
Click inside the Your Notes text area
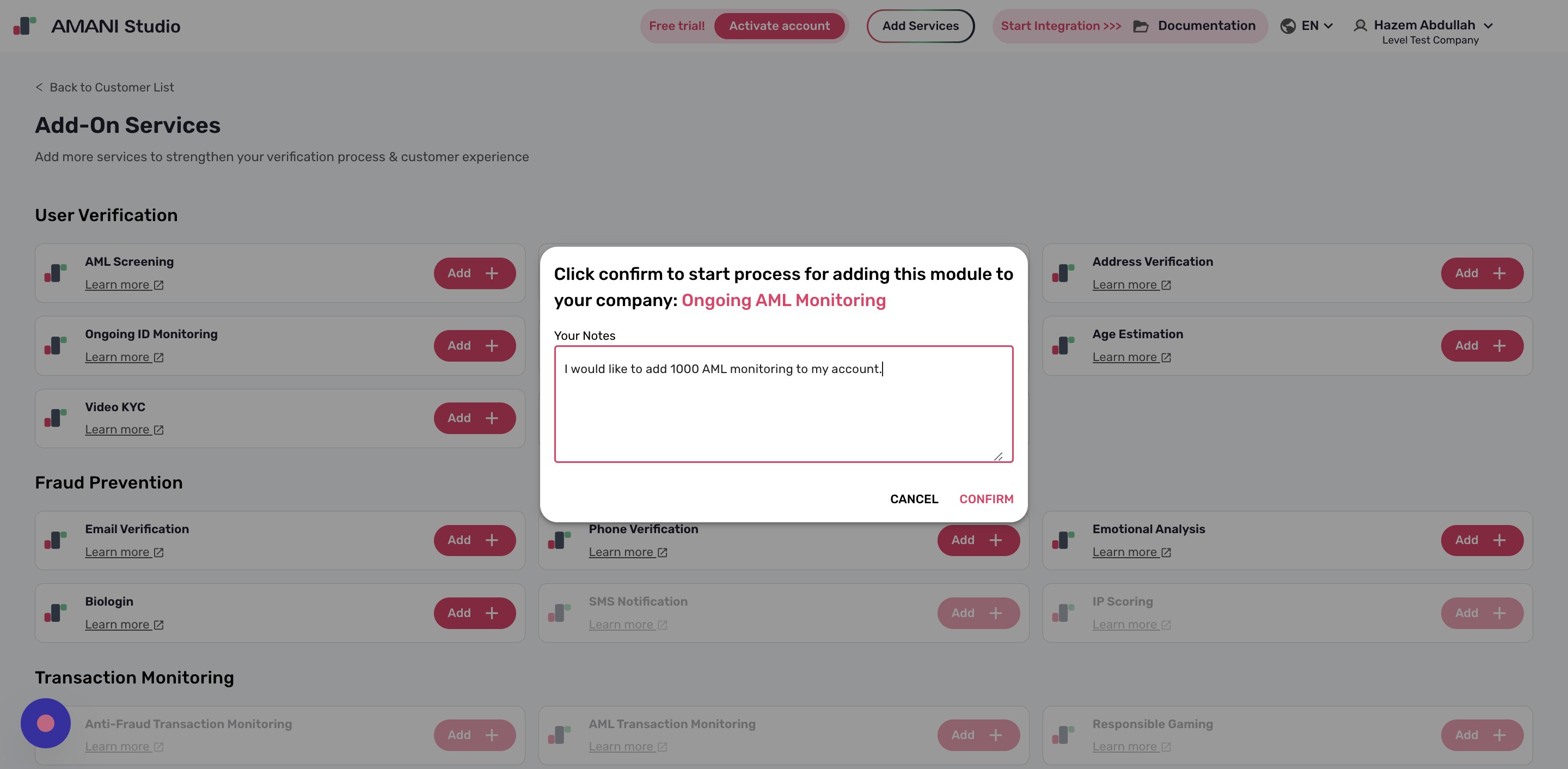click(x=783, y=404)
